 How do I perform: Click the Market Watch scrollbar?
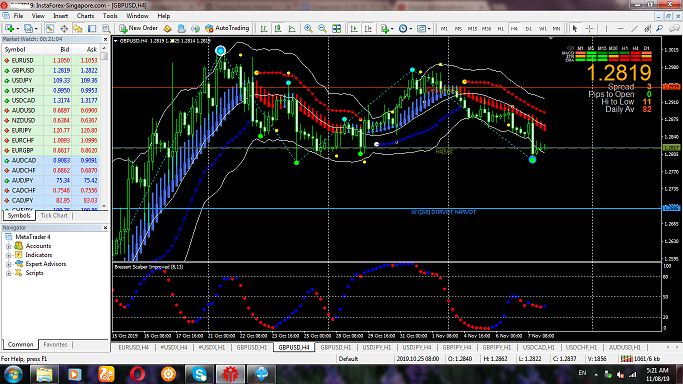point(104,126)
